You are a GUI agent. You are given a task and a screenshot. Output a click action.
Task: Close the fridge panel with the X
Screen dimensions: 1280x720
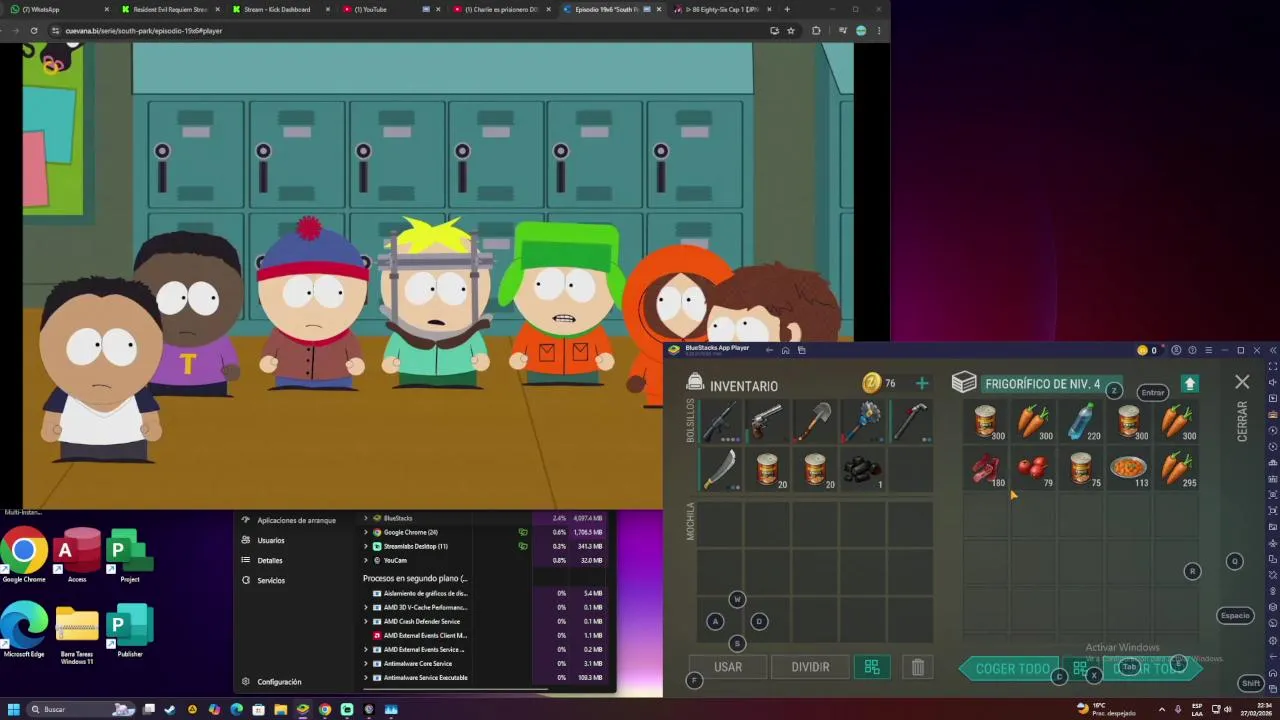(1242, 382)
